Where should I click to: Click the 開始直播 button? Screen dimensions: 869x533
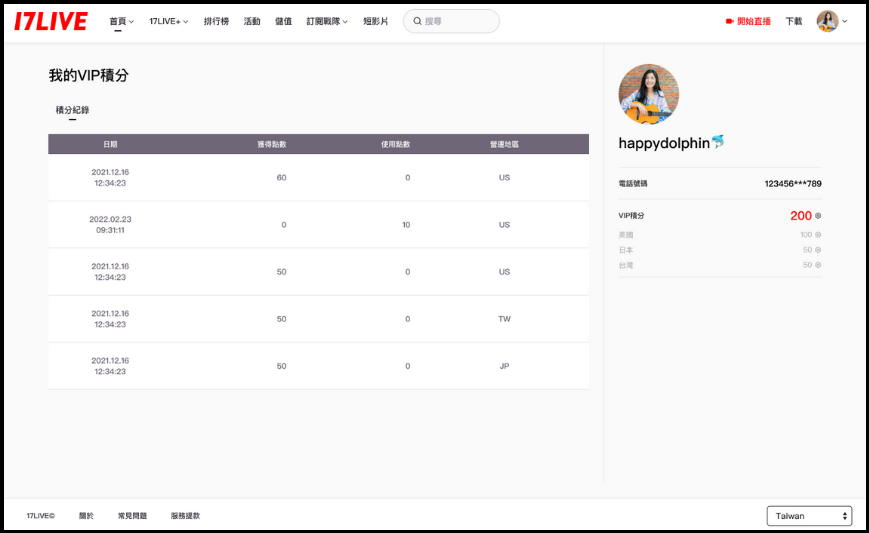click(x=753, y=21)
